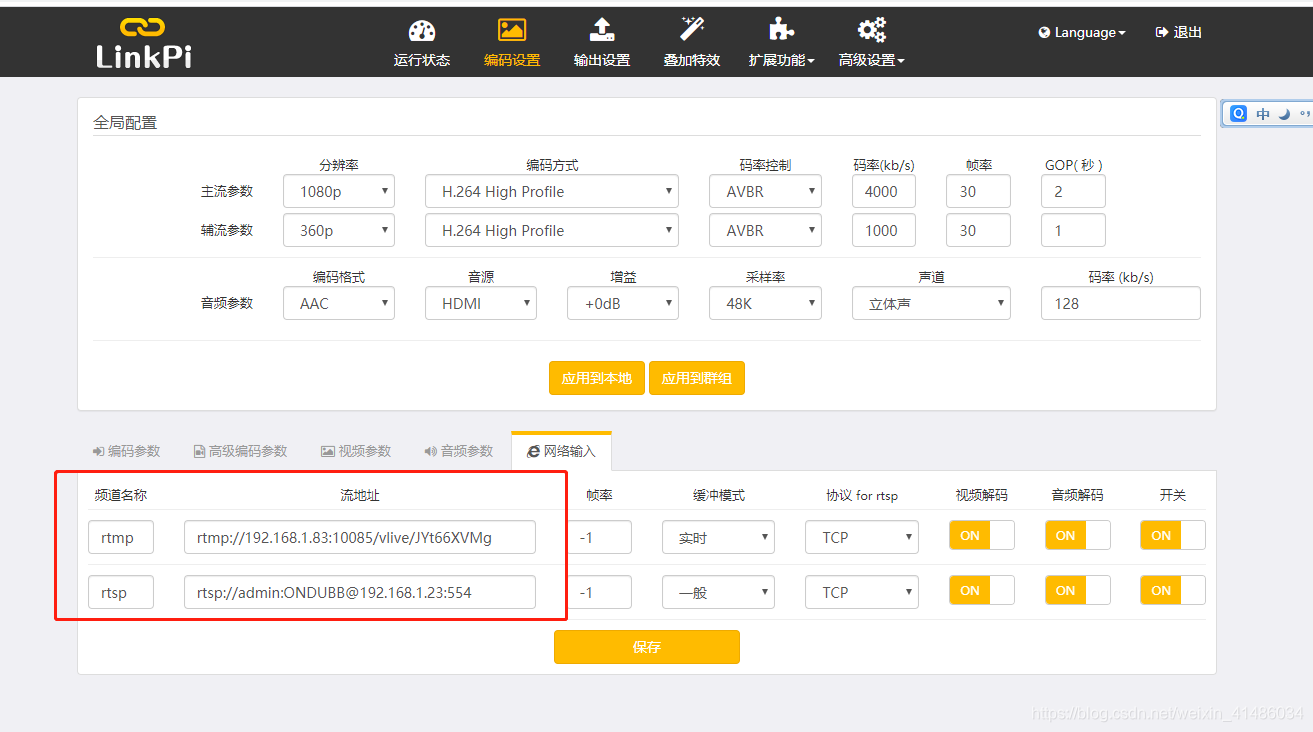Click the rtmp stream address field
Viewport: 1313px width, 732px height.
click(x=360, y=537)
